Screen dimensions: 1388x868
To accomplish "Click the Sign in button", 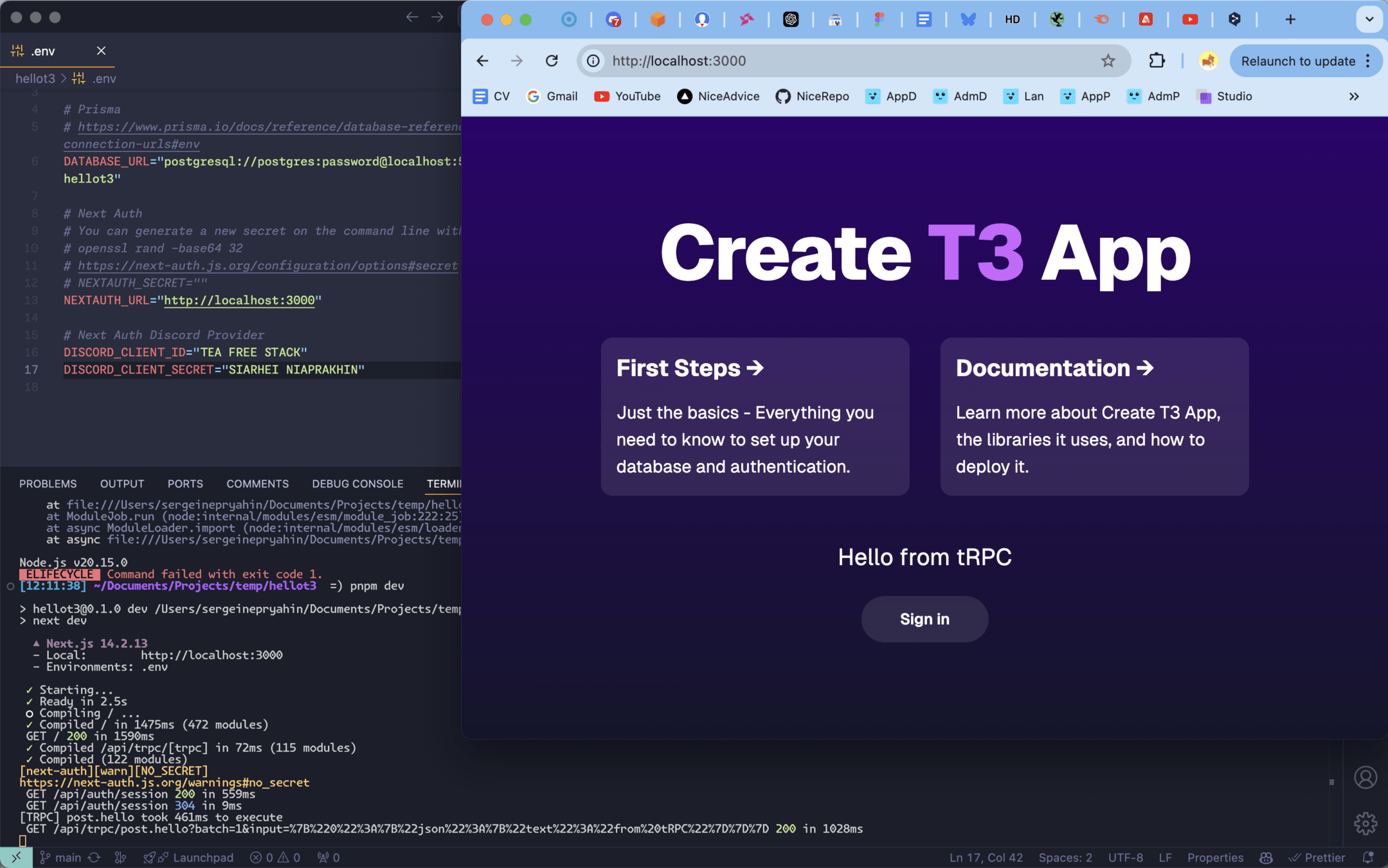I will click(x=924, y=619).
